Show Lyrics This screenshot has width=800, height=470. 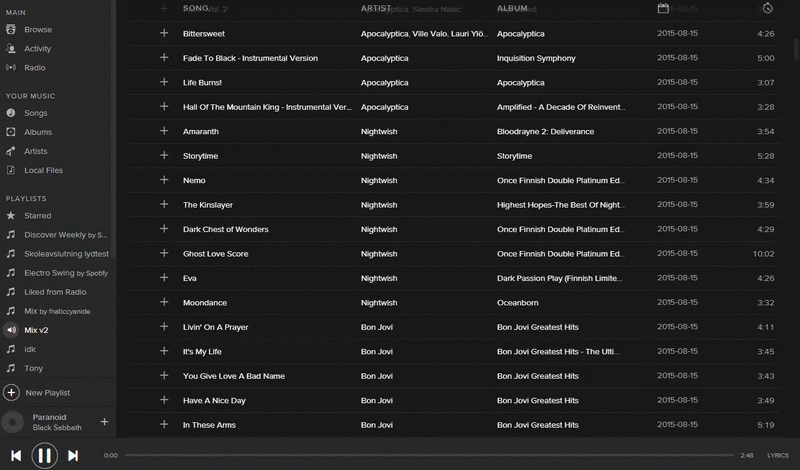[x=778, y=455]
